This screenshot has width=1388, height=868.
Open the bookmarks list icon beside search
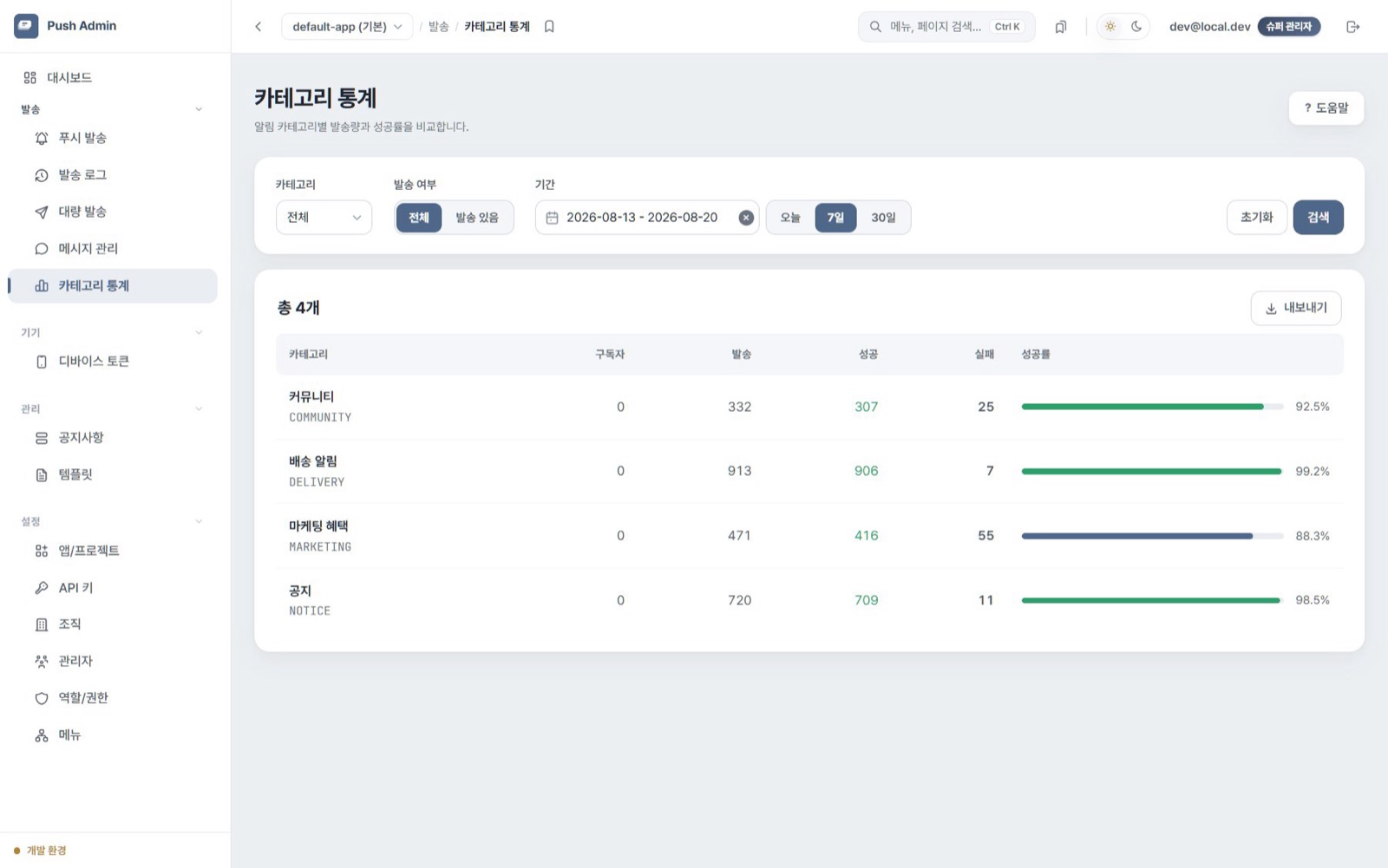tap(1060, 27)
